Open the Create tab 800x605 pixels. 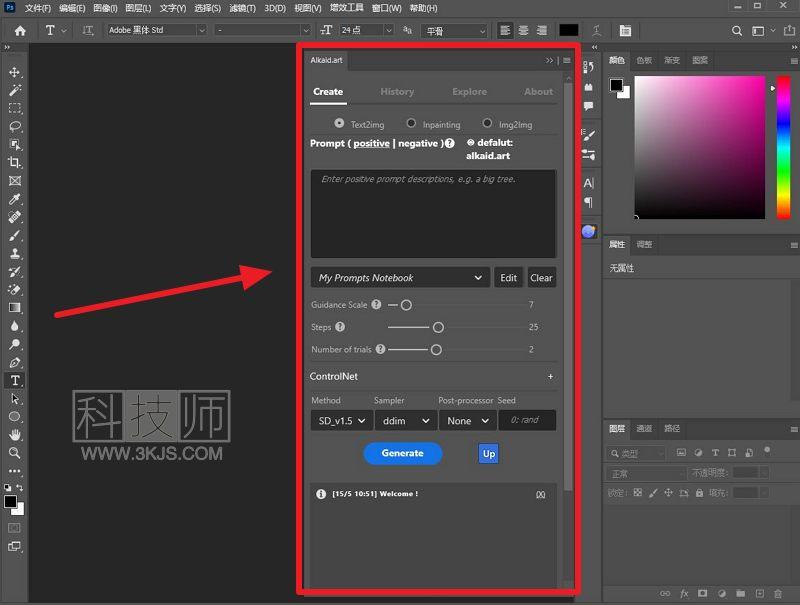click(x=328, y=92)
